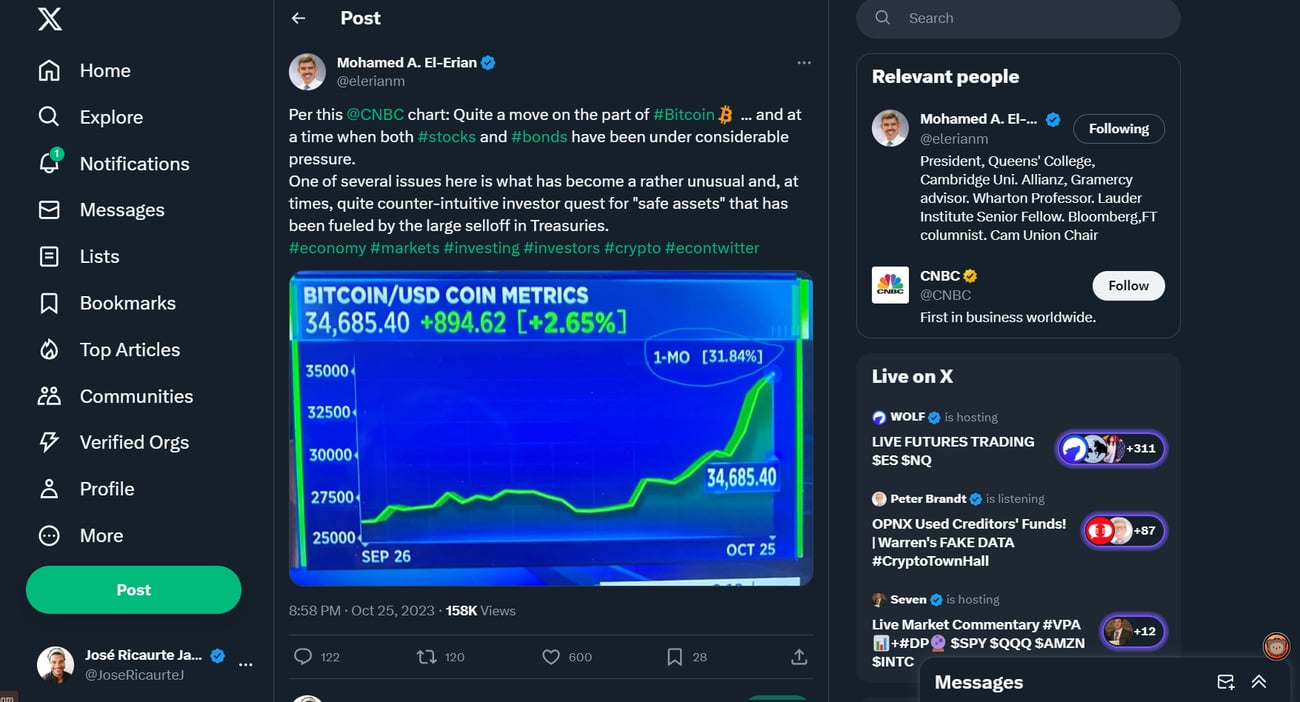This screenshot has width=1300, height=702.
Task: Like the post with heart icon
Action: 551,657
